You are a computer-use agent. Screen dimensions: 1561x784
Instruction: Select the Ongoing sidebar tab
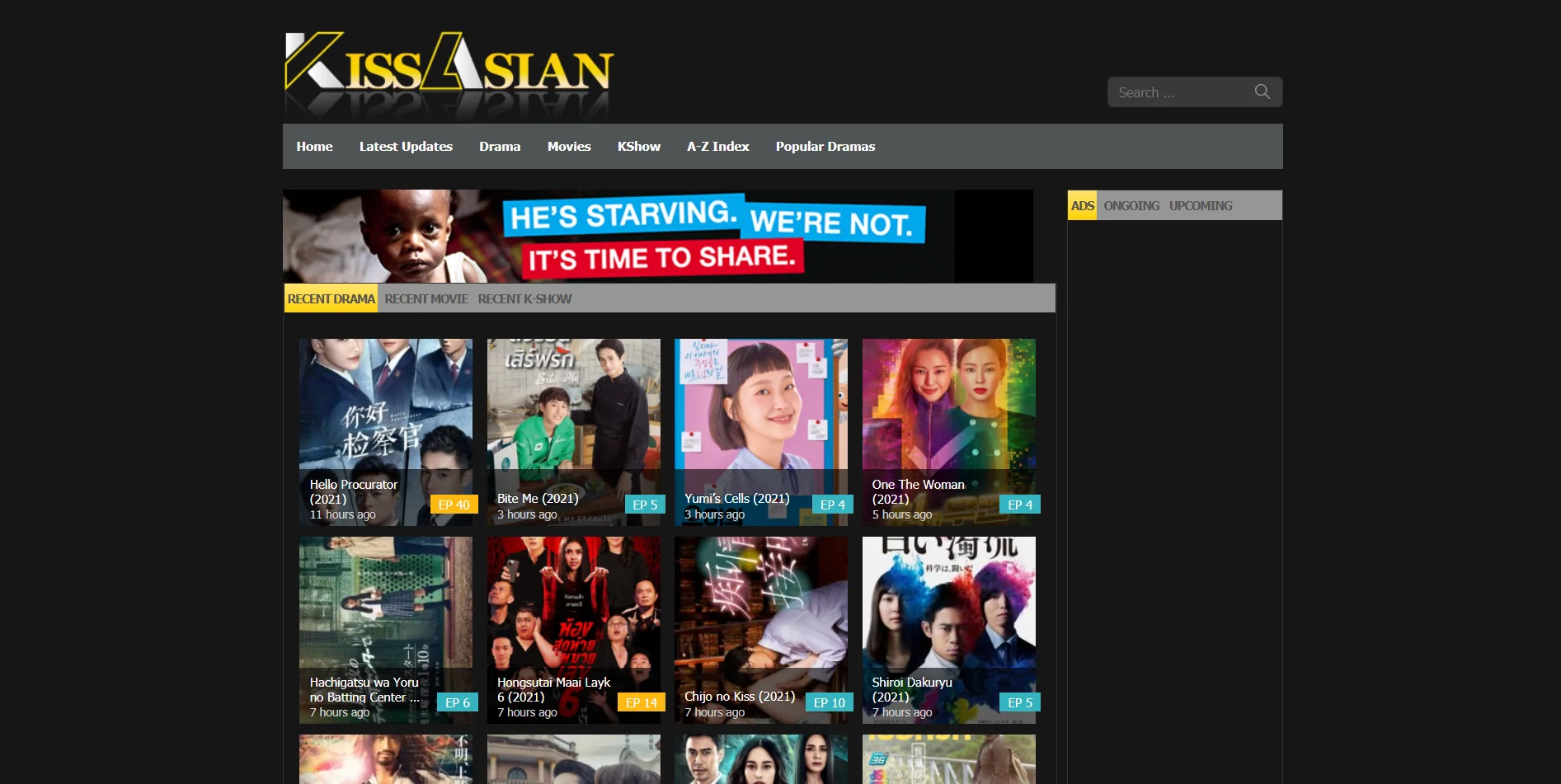pyautogui.click(x=1131, y=206)
